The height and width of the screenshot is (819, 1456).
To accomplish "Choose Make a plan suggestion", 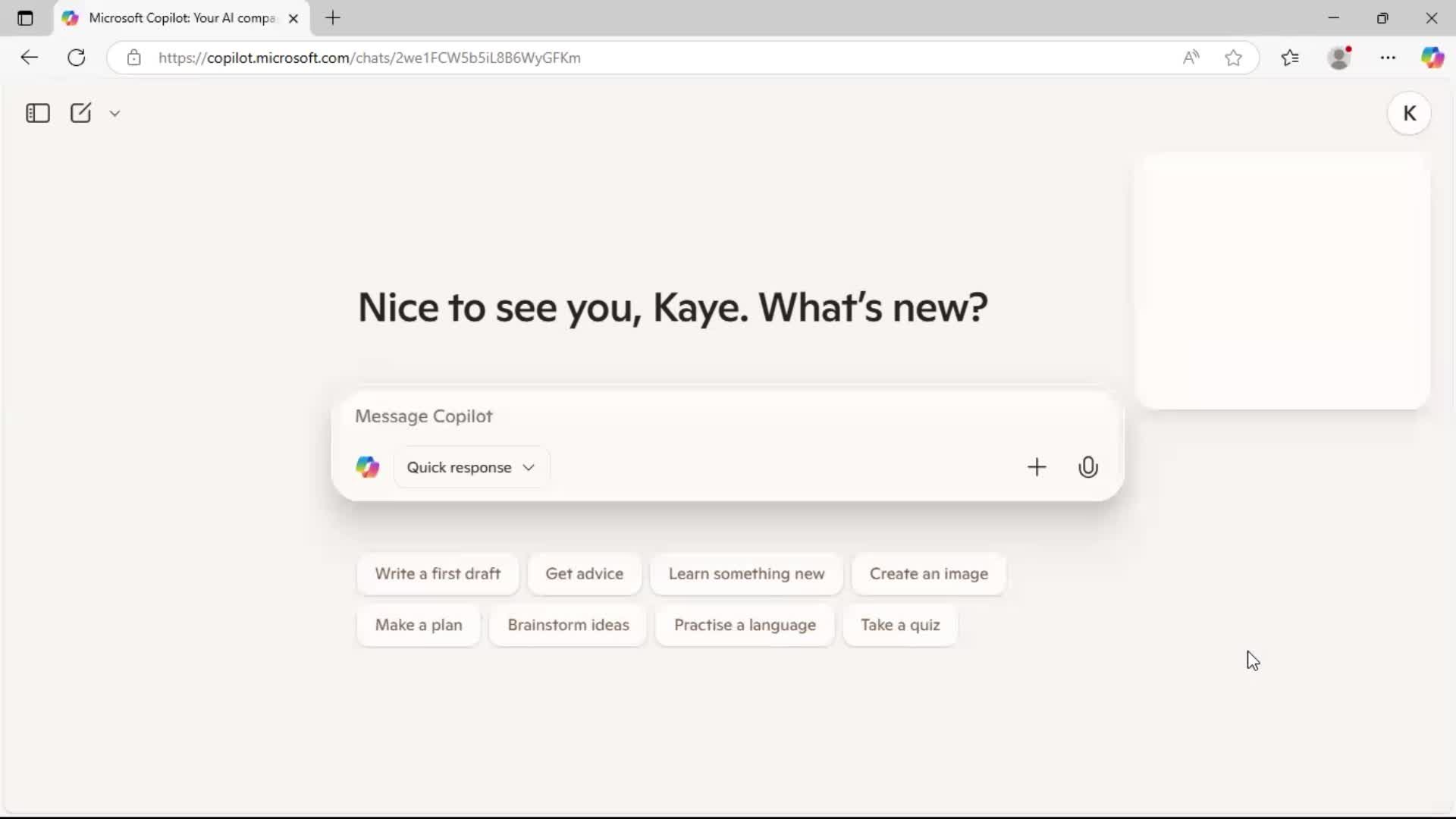I will pos(419,625).
